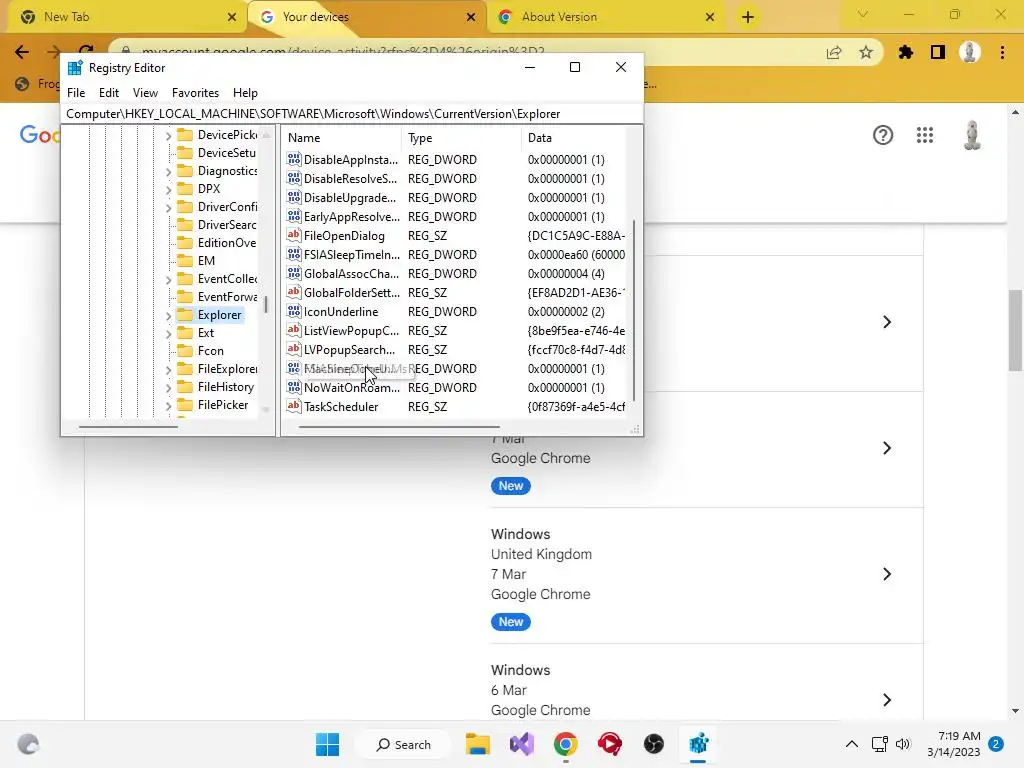Select the LVPopupSearch... value row
The height and width of the screenshot is (768, 1024).
point(456,349)
